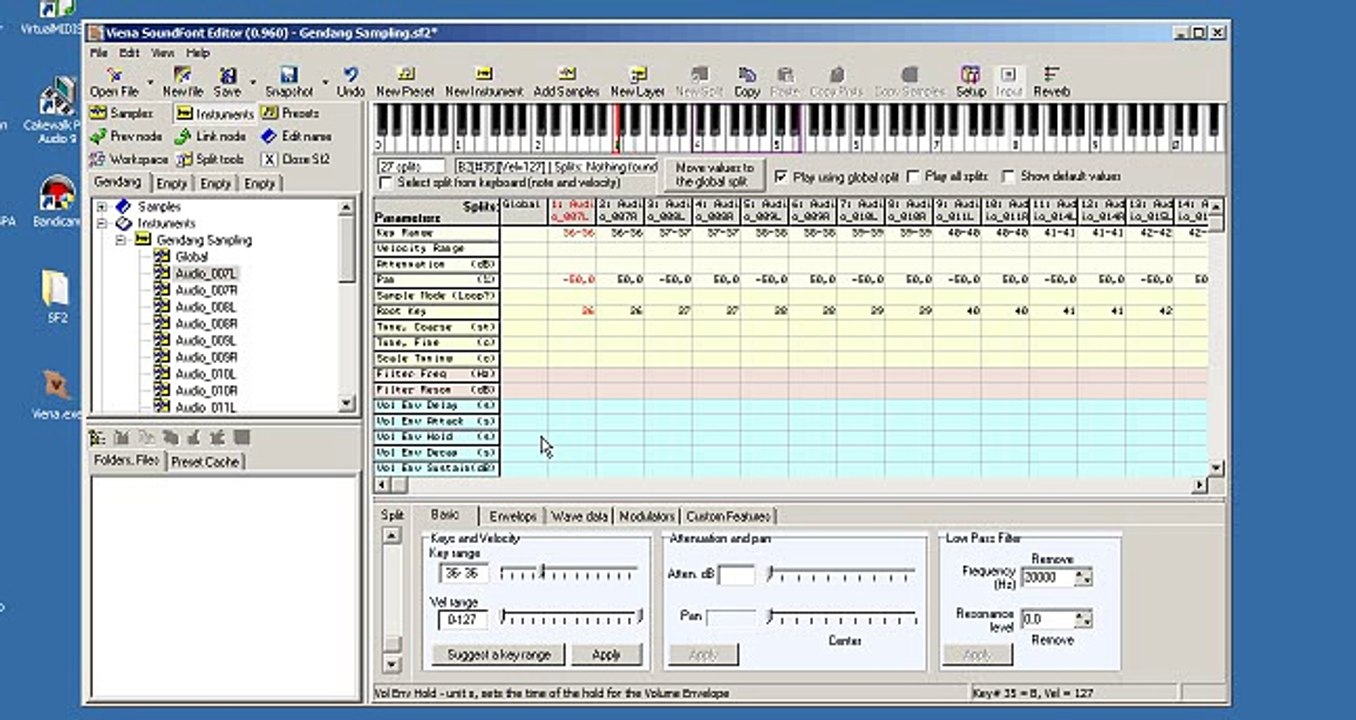This screenshot has height=720, width=1356.
Task: Click the Link node button
Action: click(x=209, y=136)
